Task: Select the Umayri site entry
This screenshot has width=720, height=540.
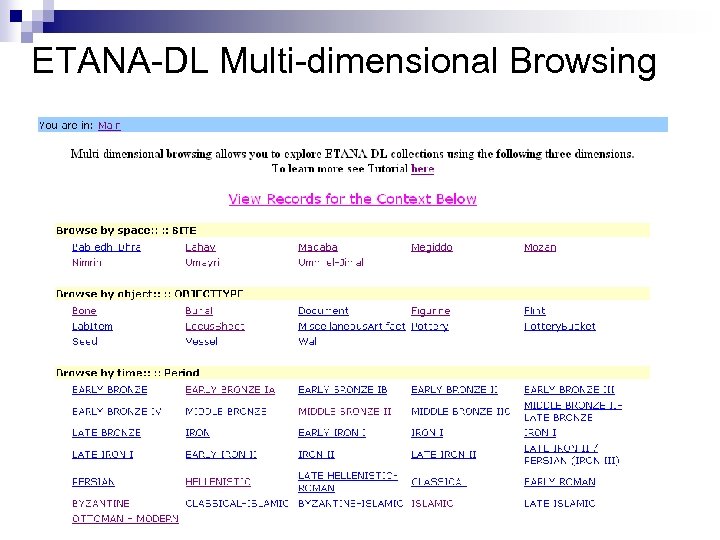Action: [x=202, y=263]
